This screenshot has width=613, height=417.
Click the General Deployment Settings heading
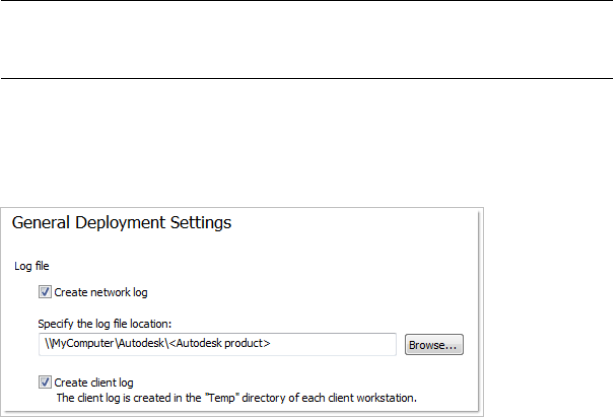click(121, 223)
